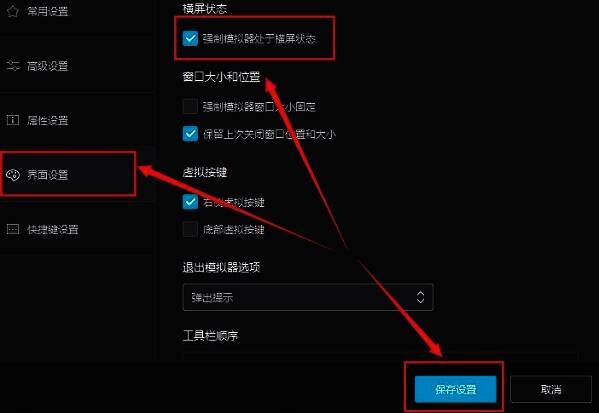
Task: Click the 工具栏顺序 list box
Action: click(x=380, y=355)
